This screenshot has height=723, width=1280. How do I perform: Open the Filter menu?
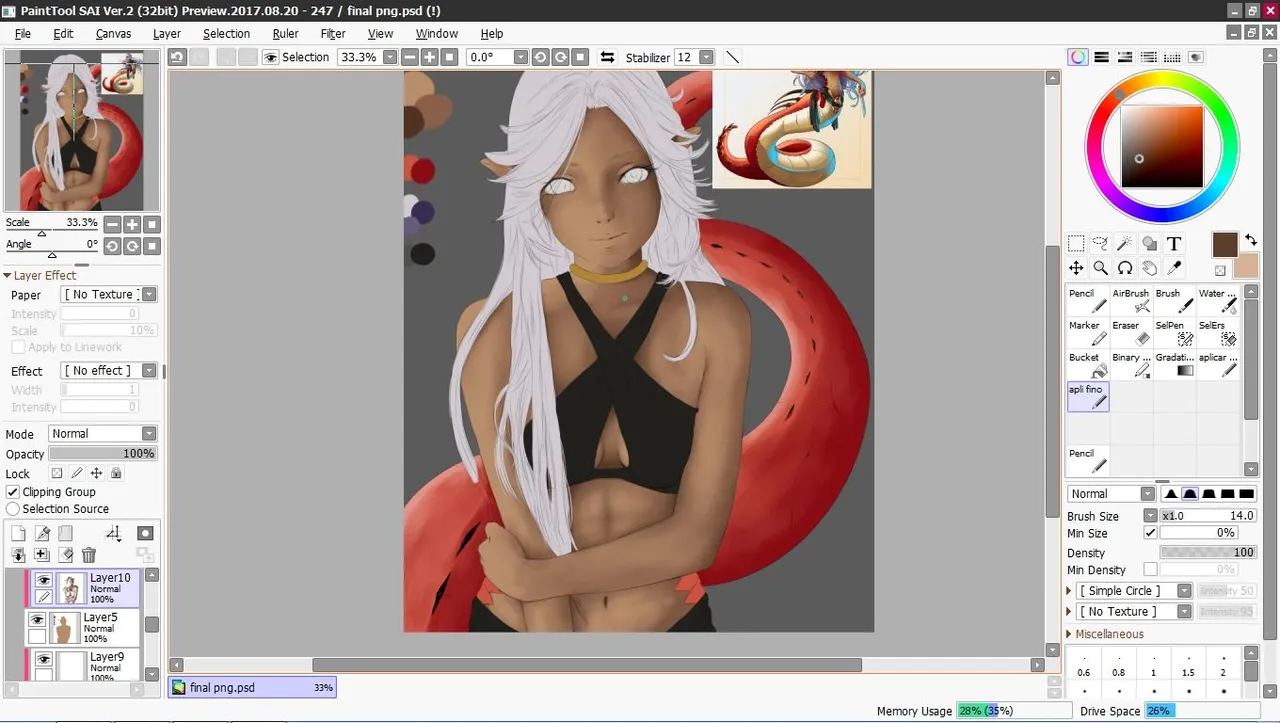point(333,33)
